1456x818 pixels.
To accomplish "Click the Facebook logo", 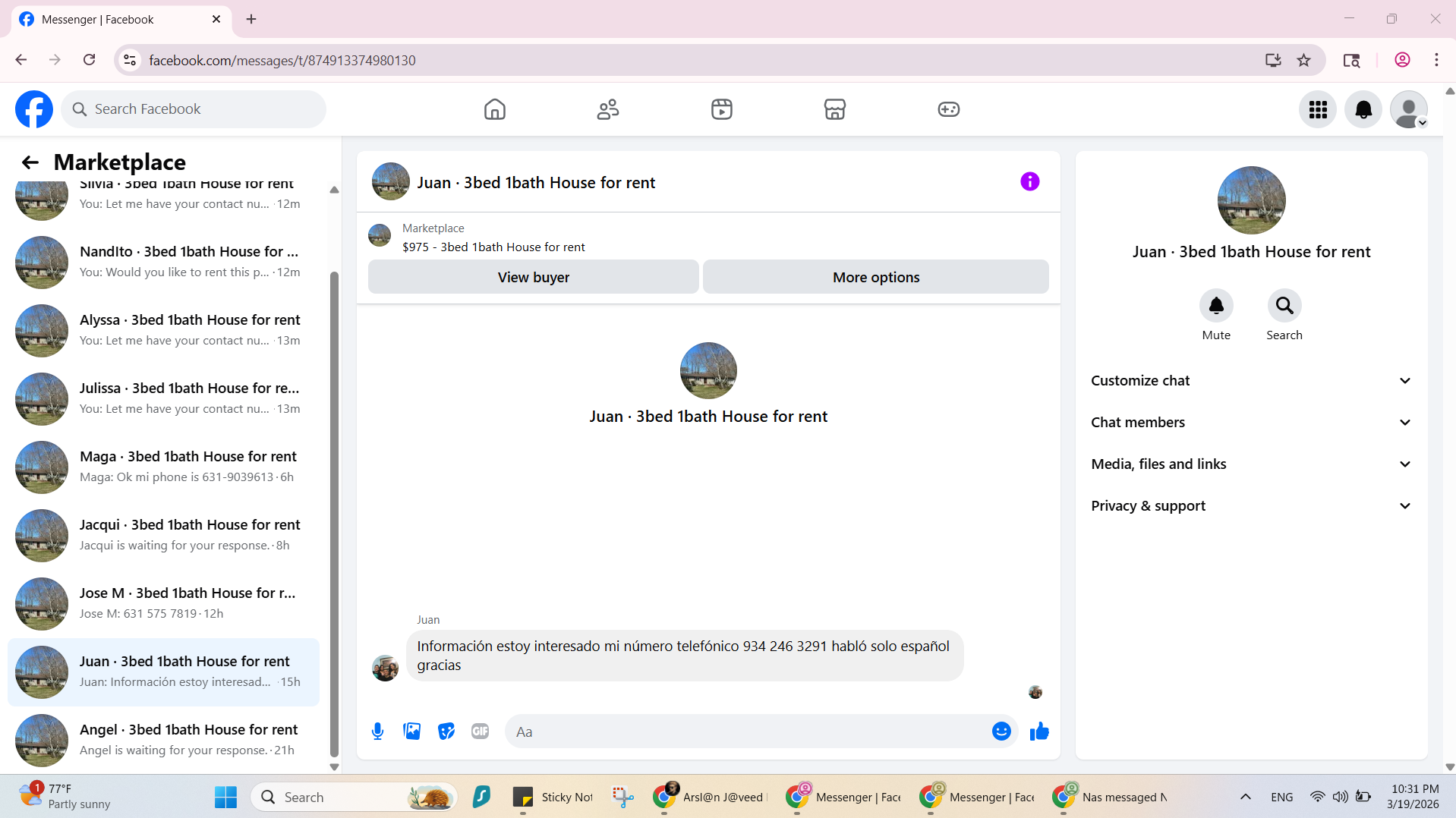I will click(34, 109).
